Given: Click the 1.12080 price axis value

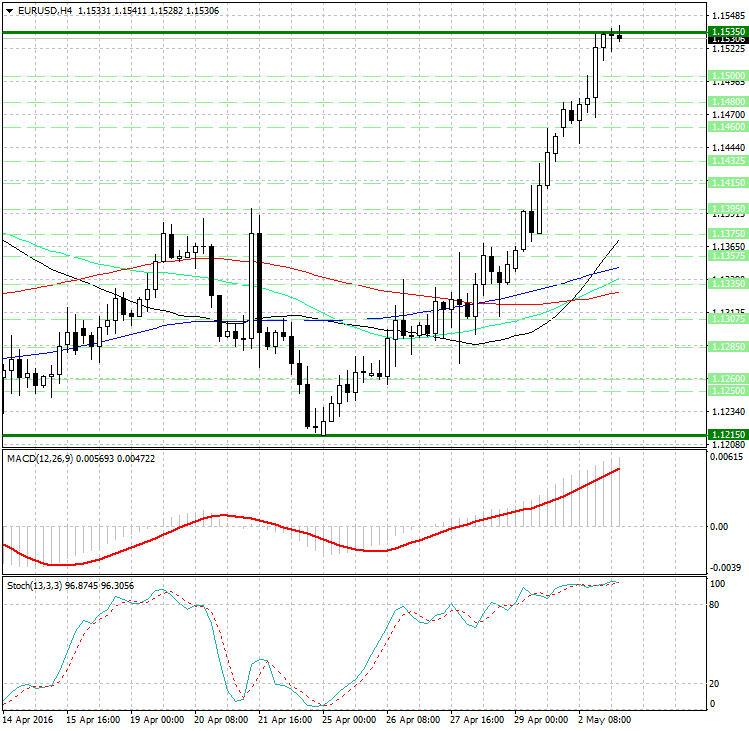Looking at the screenshot, I should click(x=728, y=445).
